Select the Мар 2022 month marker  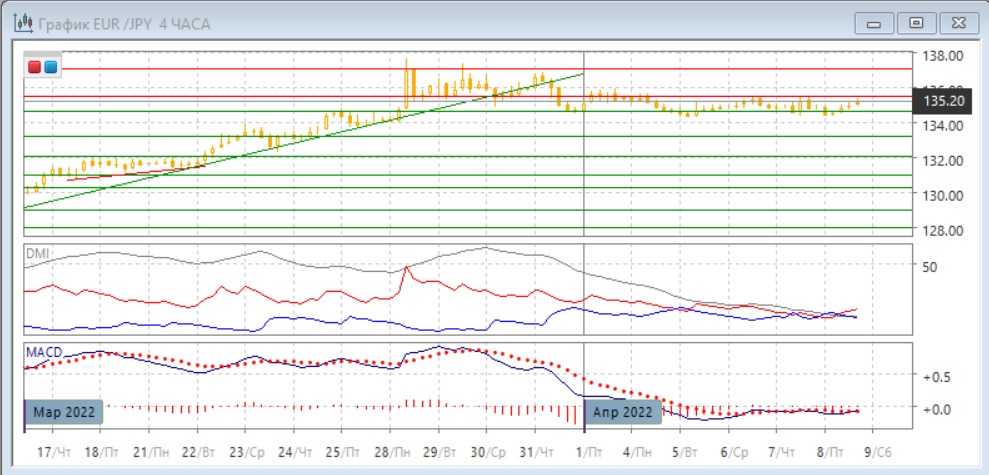coord(62,412)
